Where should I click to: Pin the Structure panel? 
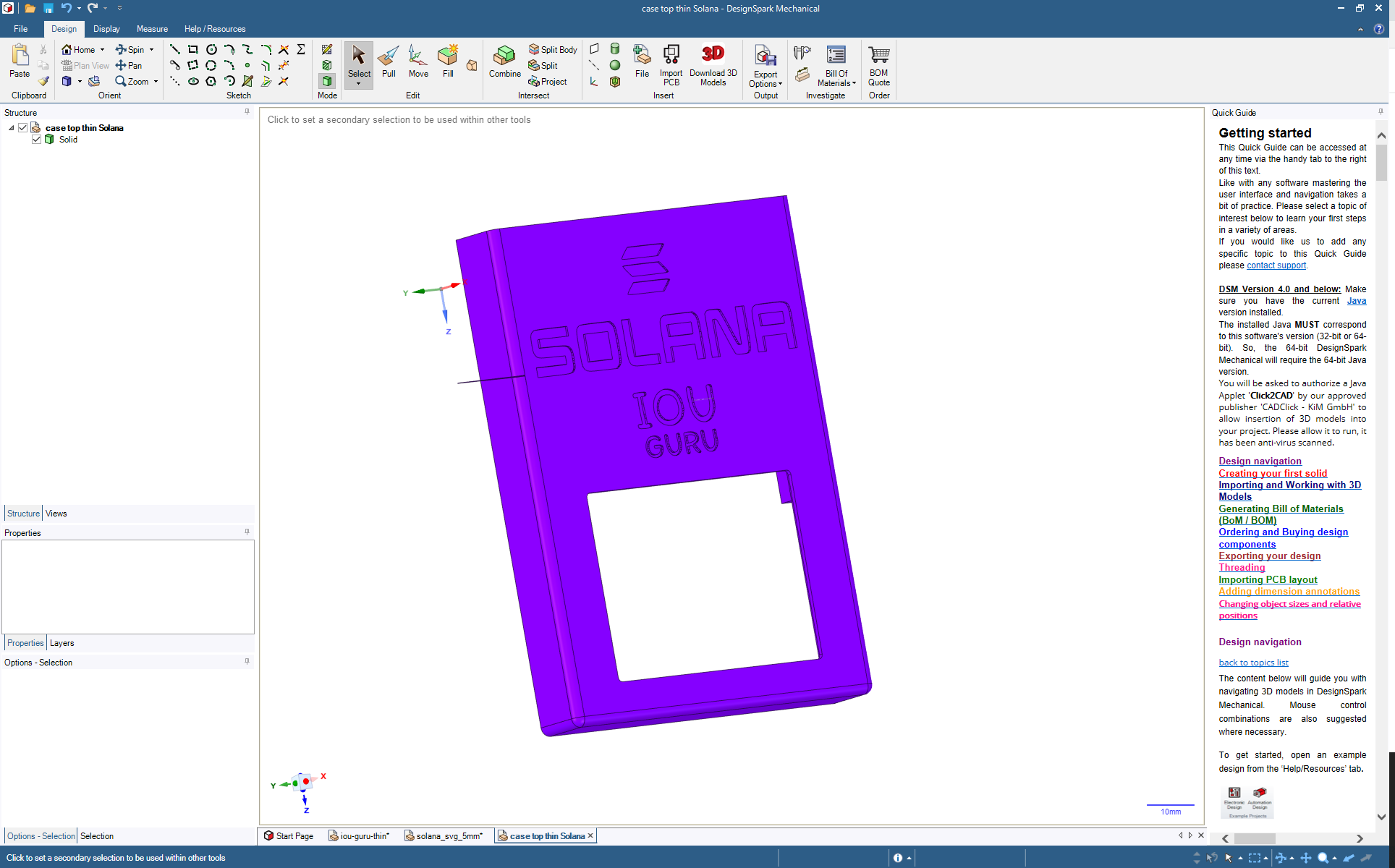(247, 112)
